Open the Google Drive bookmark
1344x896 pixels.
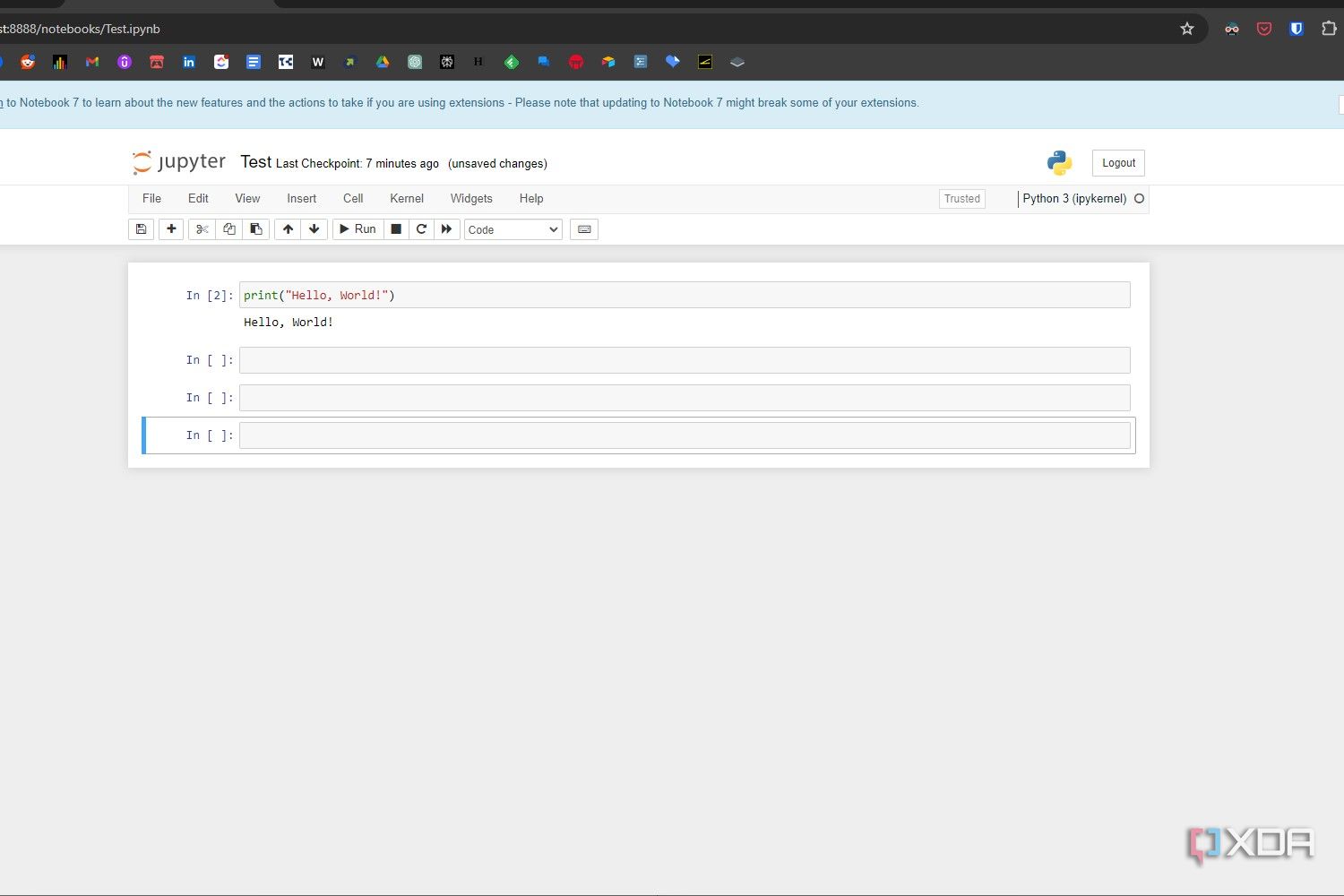click(x=383, y=62)
